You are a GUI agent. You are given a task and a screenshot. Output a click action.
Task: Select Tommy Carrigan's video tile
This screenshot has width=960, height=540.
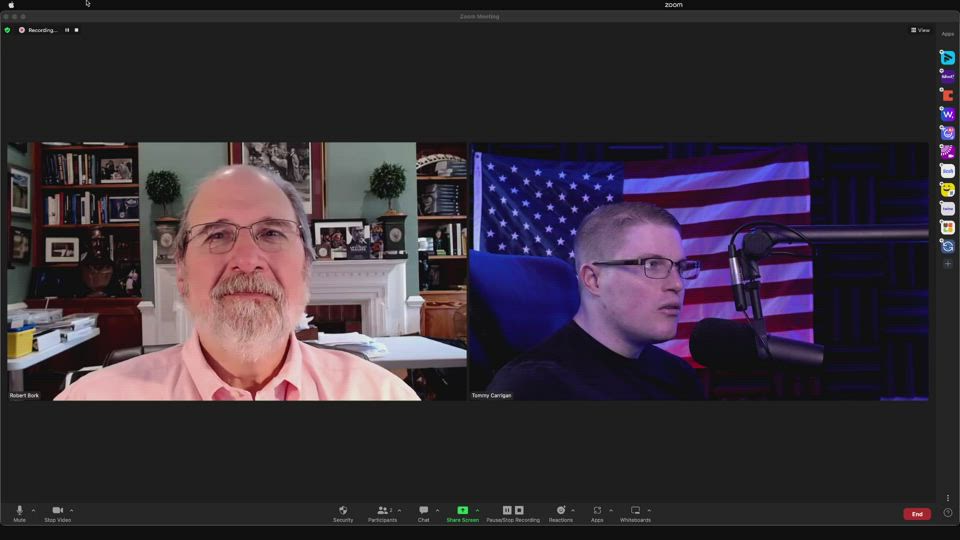click(698, 271)
